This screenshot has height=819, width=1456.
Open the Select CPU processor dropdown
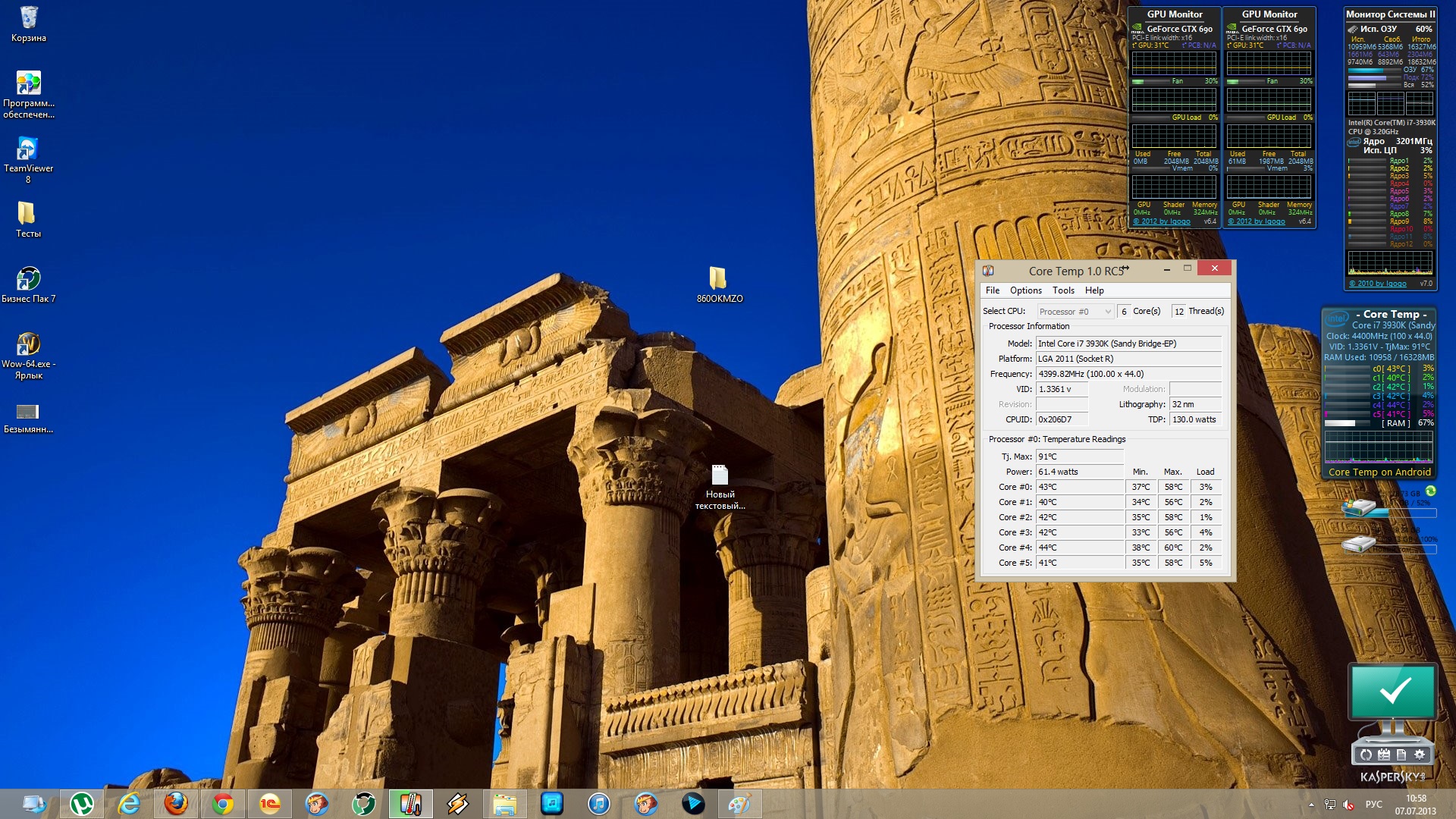coord(1075,312)
